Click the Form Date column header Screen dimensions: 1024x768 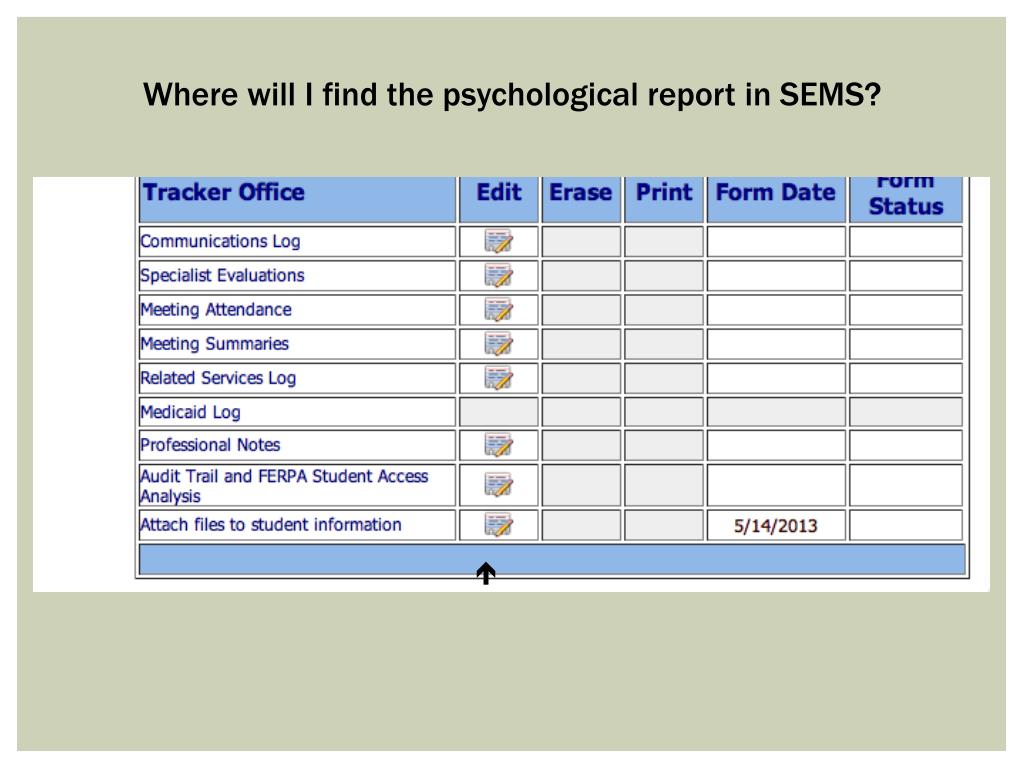coord(776,199)
